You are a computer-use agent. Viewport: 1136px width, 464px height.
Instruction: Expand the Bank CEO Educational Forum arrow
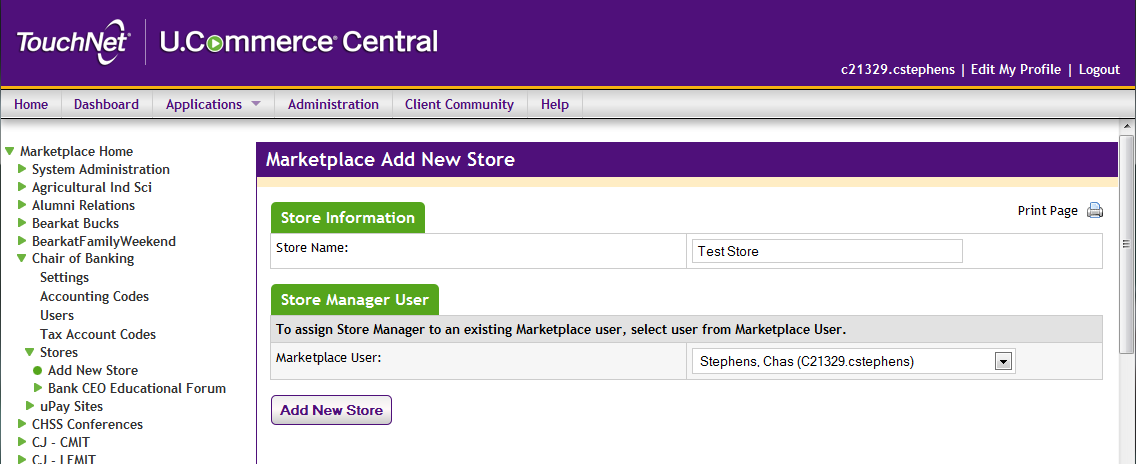[38, 388]
